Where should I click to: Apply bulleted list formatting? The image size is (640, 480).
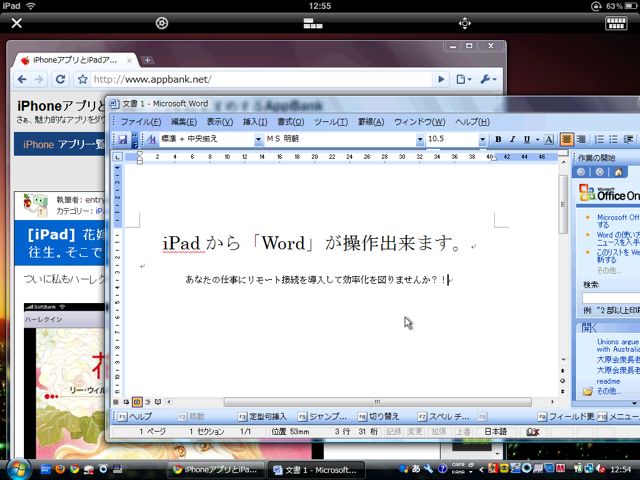pyautogui.click(x=613, y=140)
